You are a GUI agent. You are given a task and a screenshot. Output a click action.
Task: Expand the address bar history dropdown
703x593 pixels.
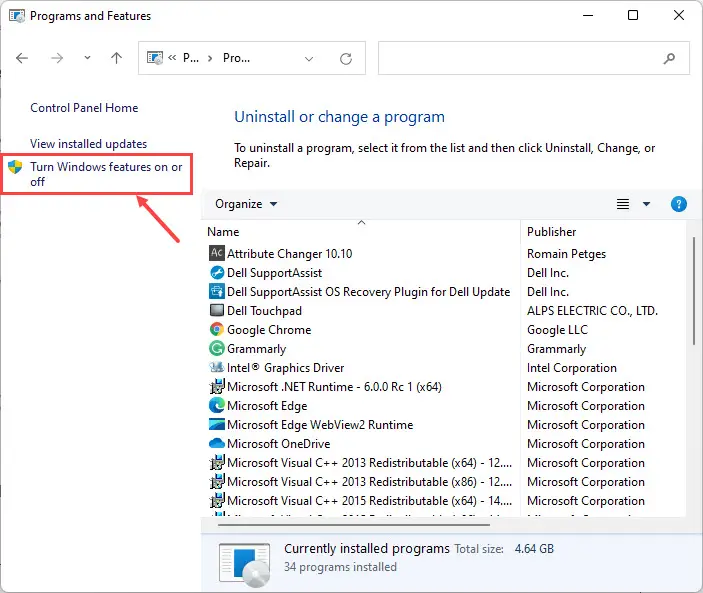pos(309,59)
